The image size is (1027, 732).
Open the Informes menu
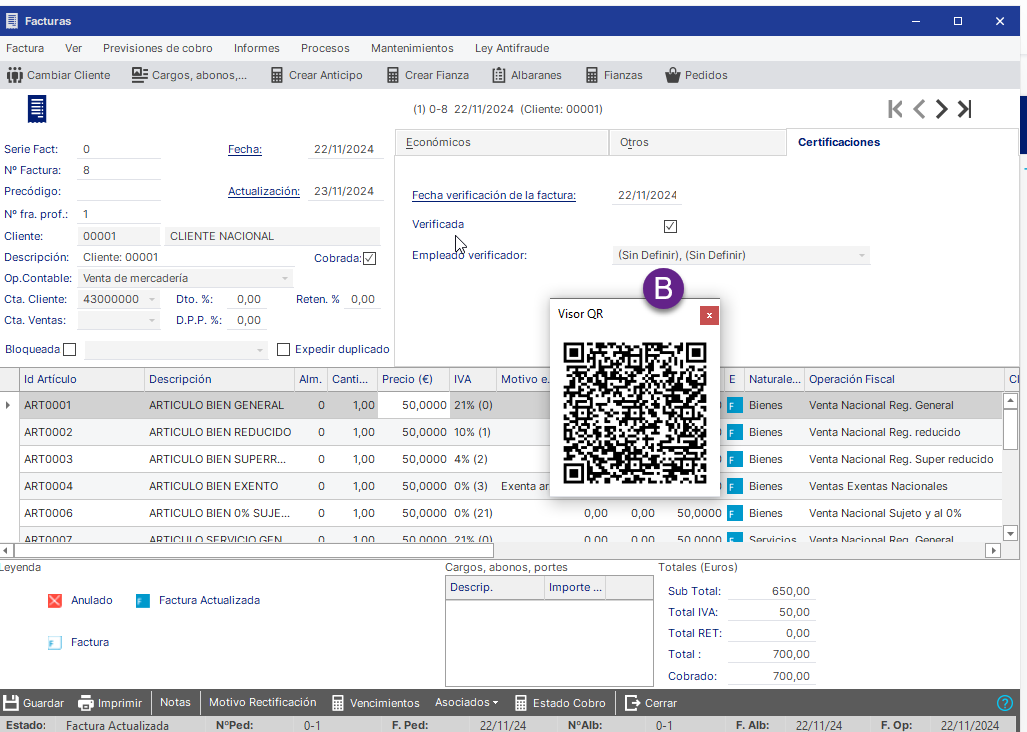[257, 48]
